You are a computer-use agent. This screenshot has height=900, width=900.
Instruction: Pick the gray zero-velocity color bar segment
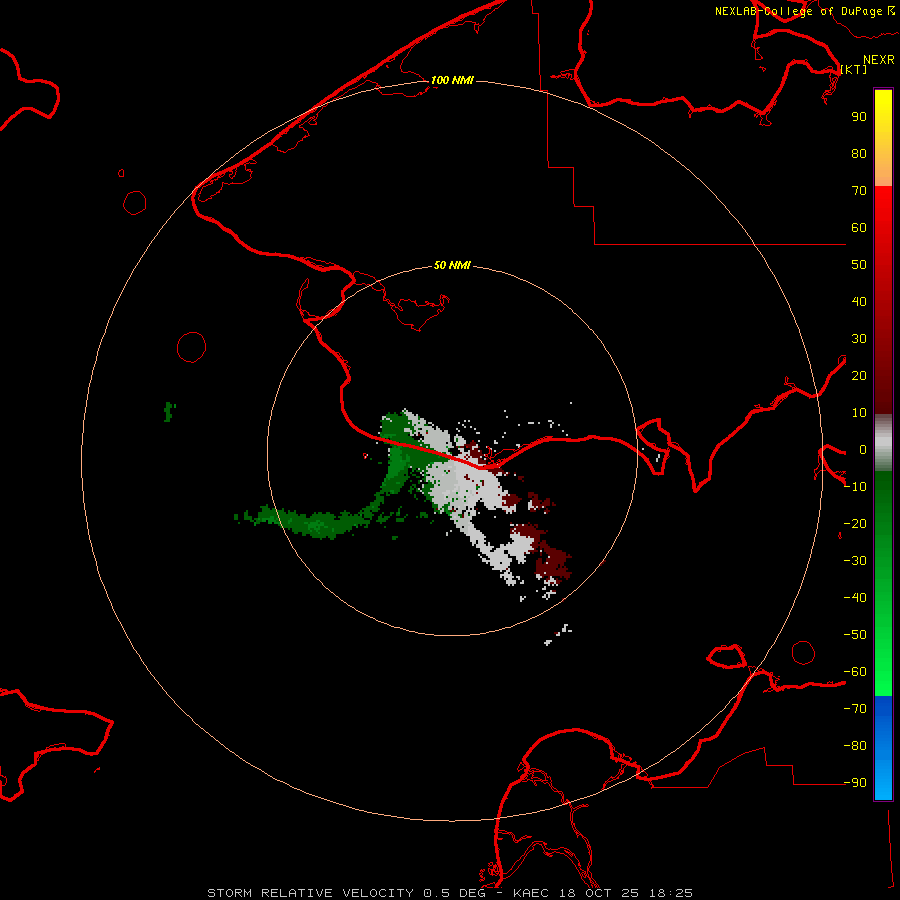tap(883, 443)
